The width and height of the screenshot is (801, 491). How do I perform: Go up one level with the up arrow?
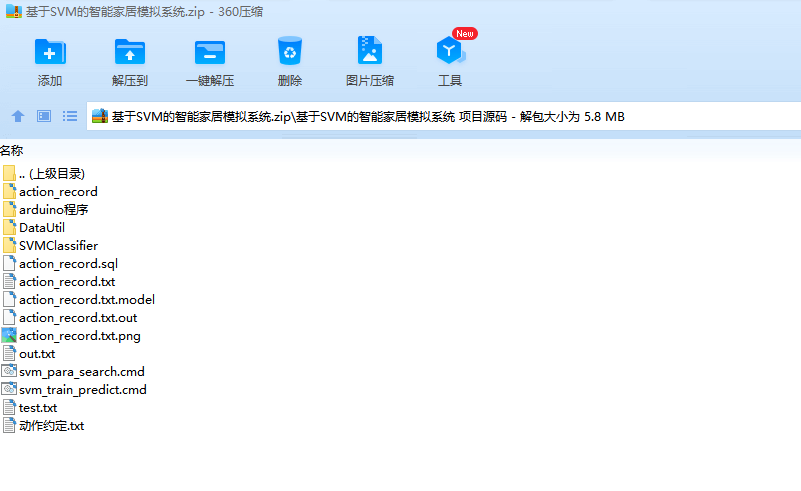click(x=18, y=116)
